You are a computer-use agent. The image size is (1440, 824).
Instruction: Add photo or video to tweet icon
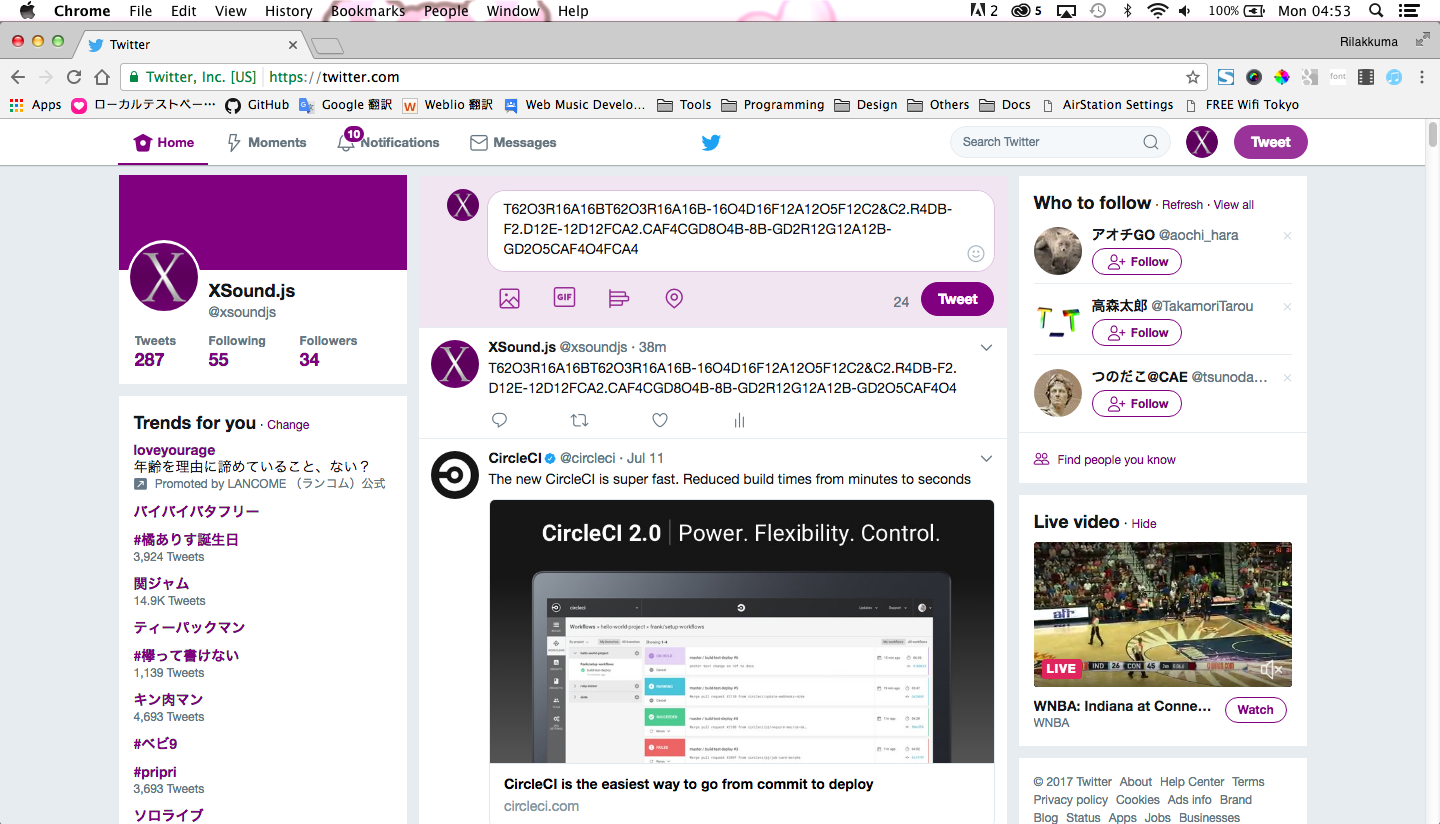(x=509, y=298)
